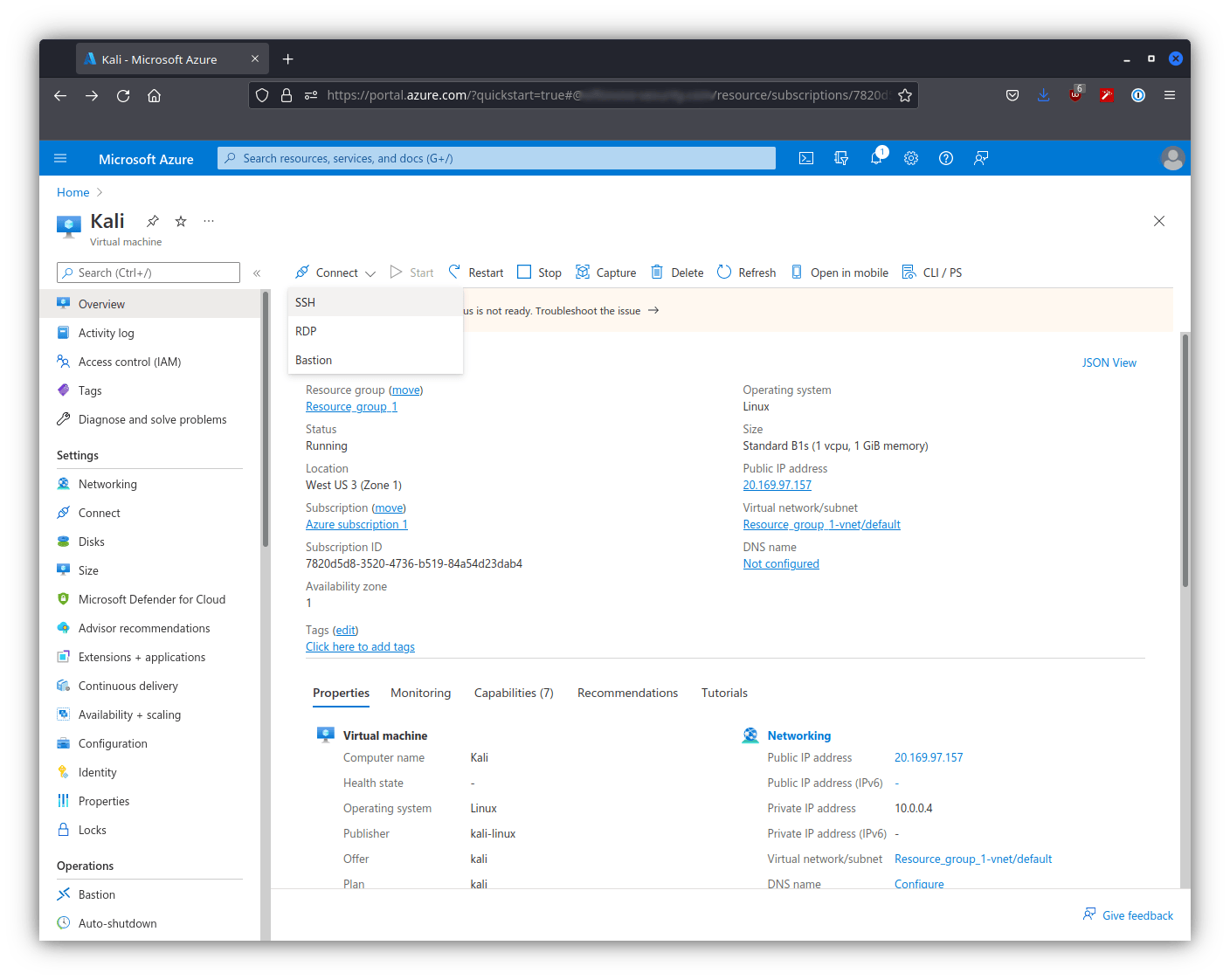The height and width of the screenshot is (980, 1230).
Task: Open the notifications bell
Action: click(x=876, y=158)
